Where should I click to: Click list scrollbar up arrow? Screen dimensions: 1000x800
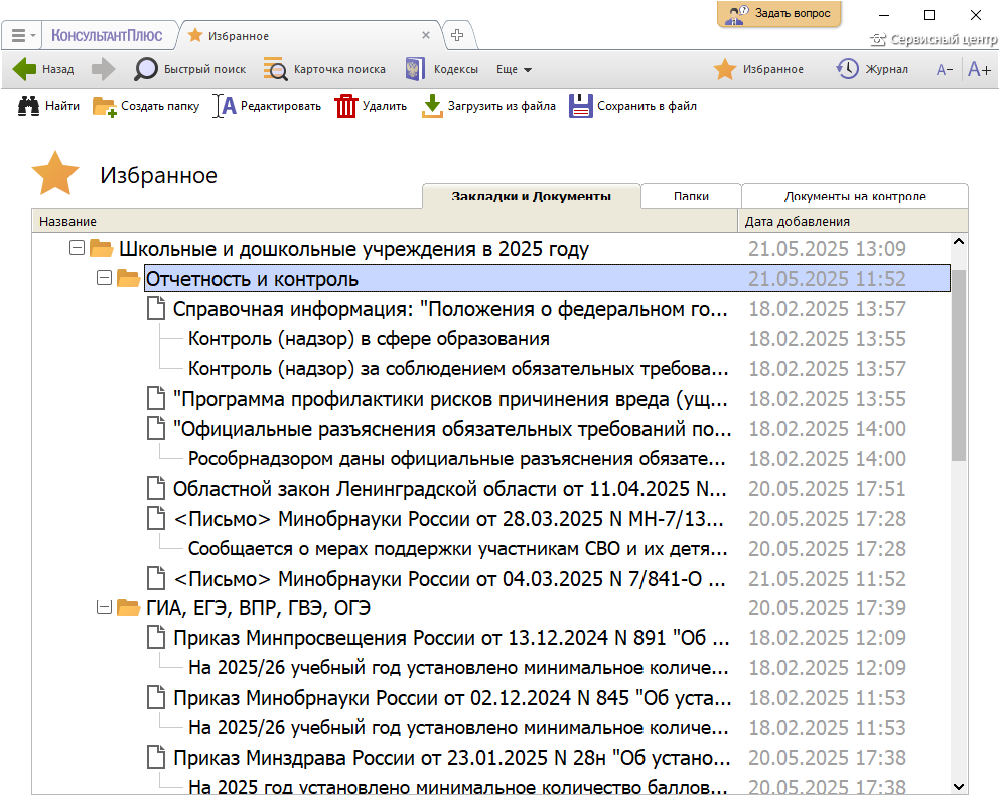[959, 242]
